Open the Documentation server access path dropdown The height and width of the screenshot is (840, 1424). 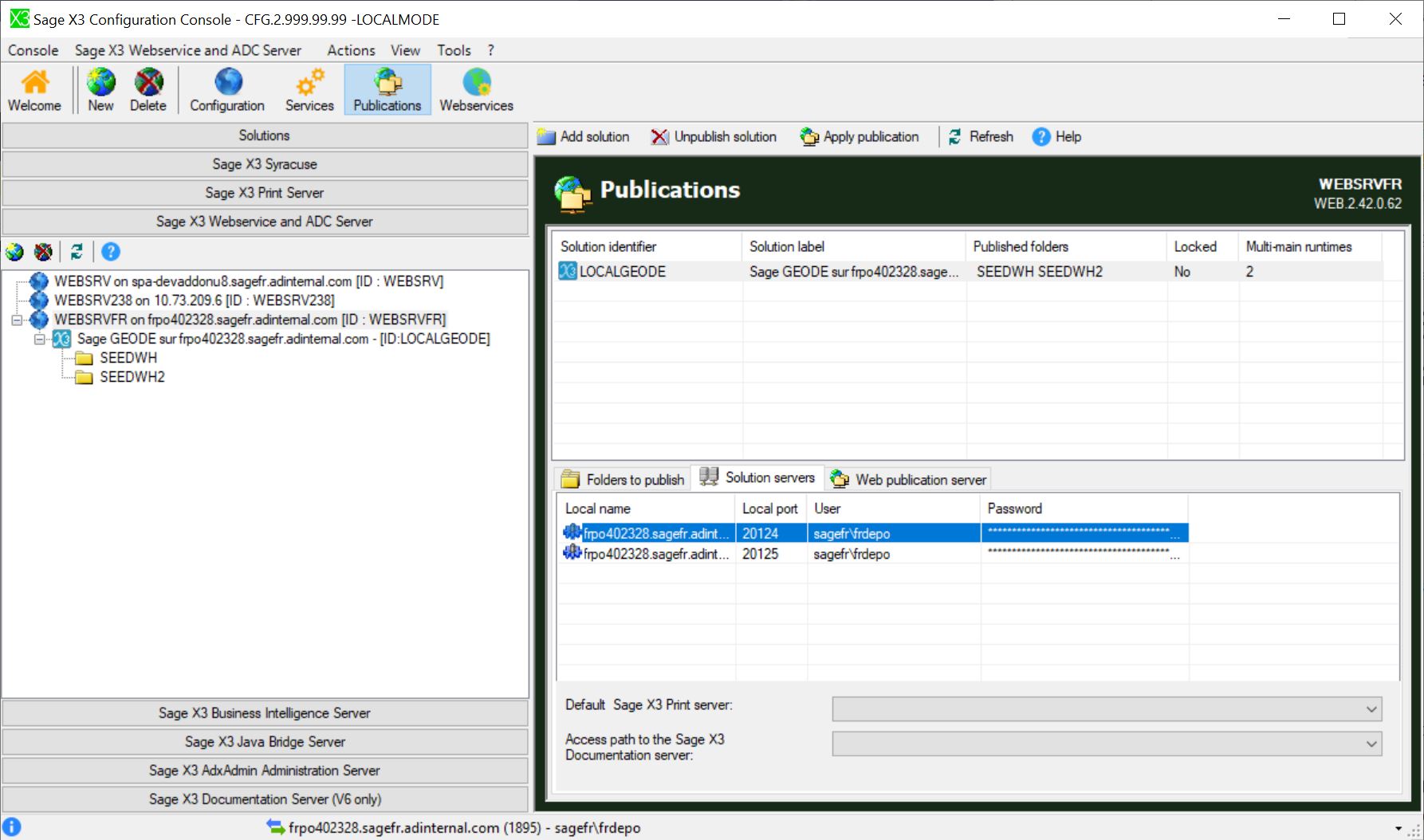pos(1371,744)
